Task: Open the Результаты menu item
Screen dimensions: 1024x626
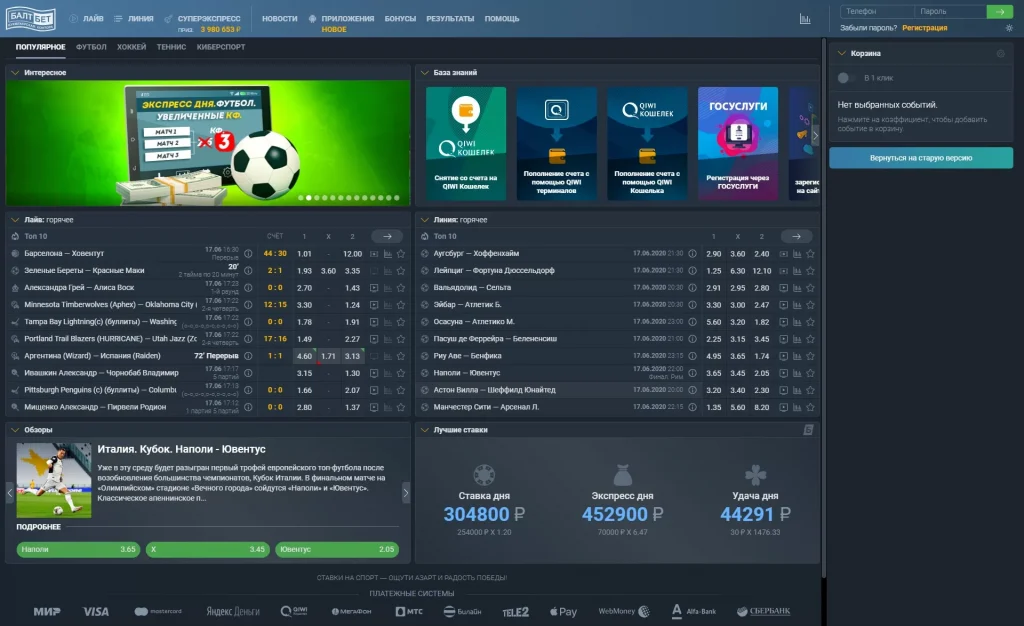Action: 450,19
